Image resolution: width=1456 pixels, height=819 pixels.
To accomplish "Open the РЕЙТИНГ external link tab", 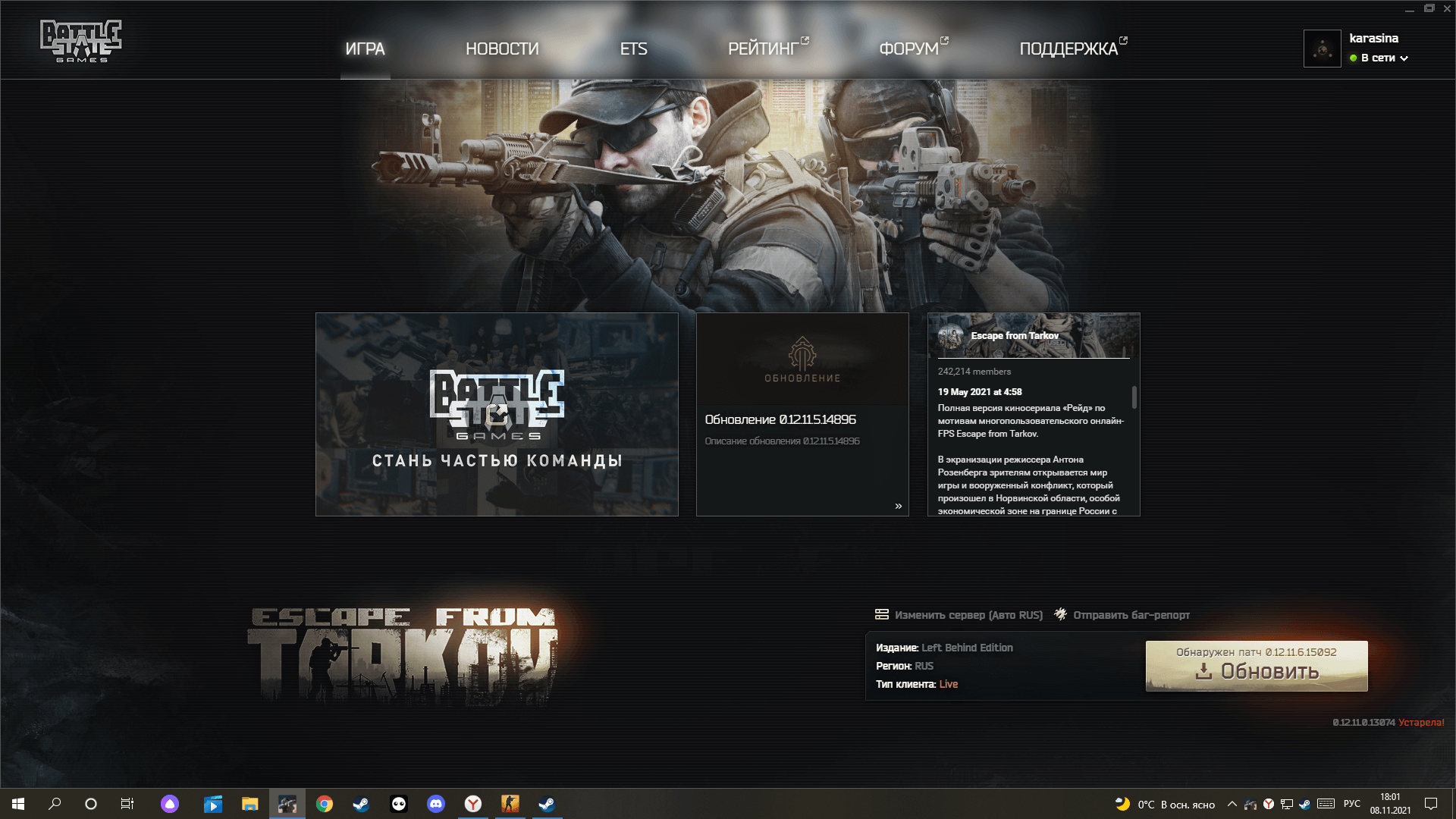I will (767, 49).
